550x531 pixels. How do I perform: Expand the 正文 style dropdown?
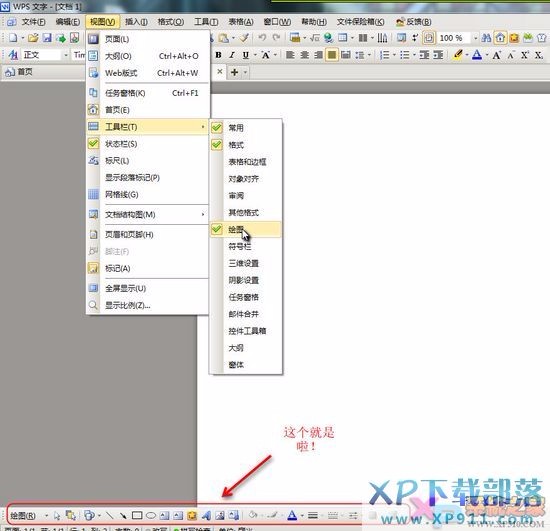[x=66, y=55]
